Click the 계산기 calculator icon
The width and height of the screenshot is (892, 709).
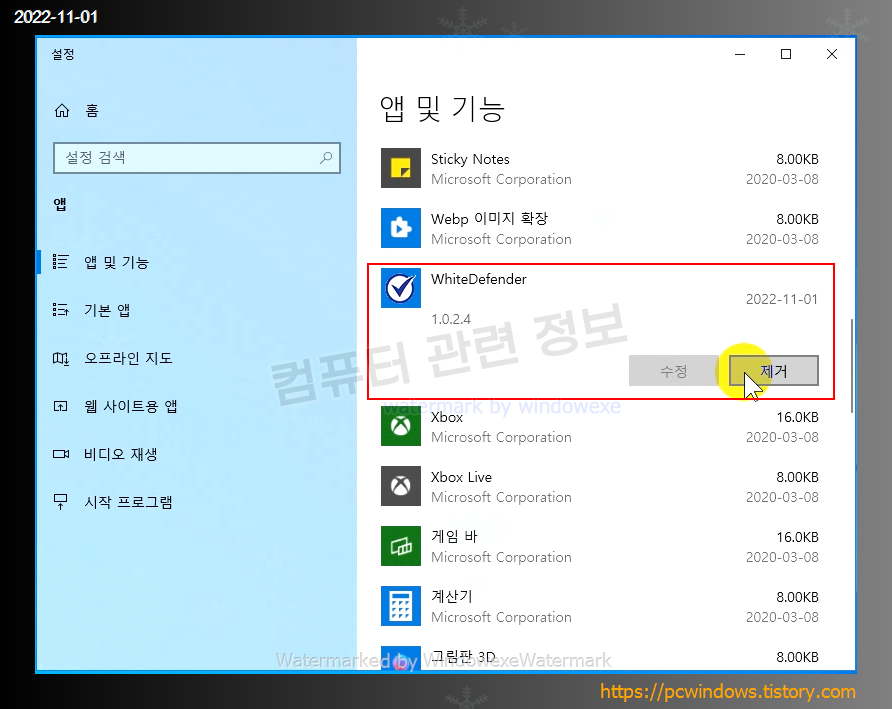[x=400, y=606]
